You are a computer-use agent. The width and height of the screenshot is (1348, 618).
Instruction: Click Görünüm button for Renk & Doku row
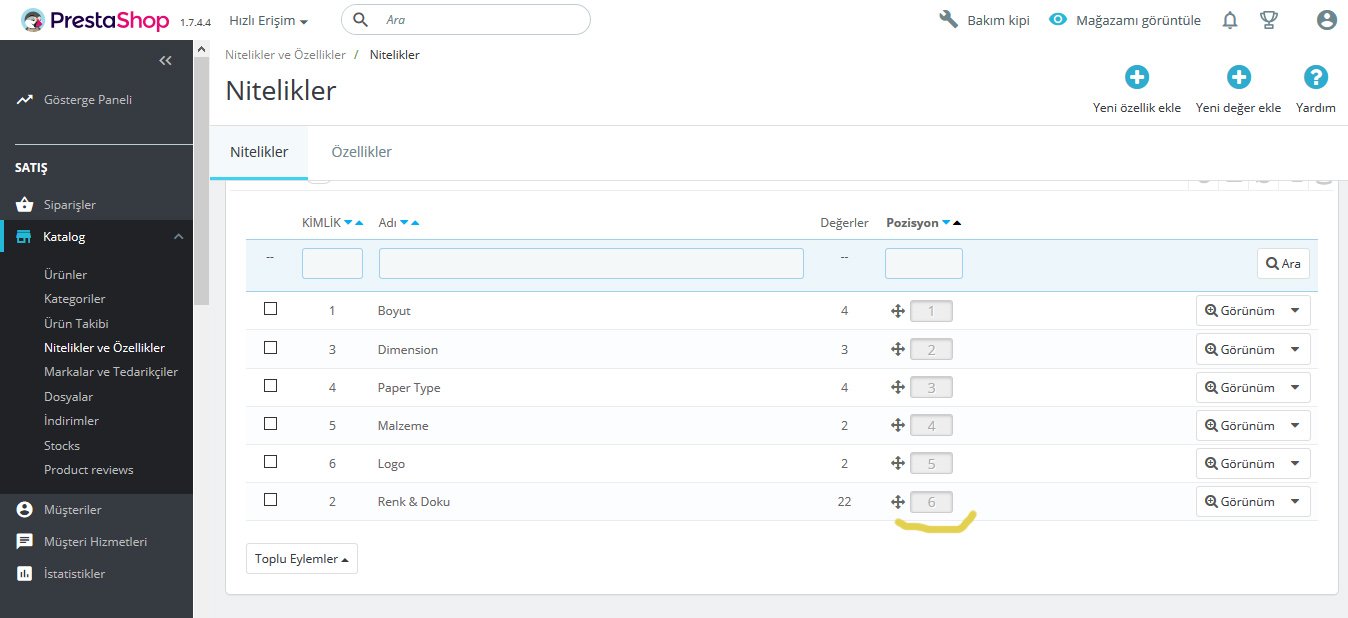click(1240, 501)
